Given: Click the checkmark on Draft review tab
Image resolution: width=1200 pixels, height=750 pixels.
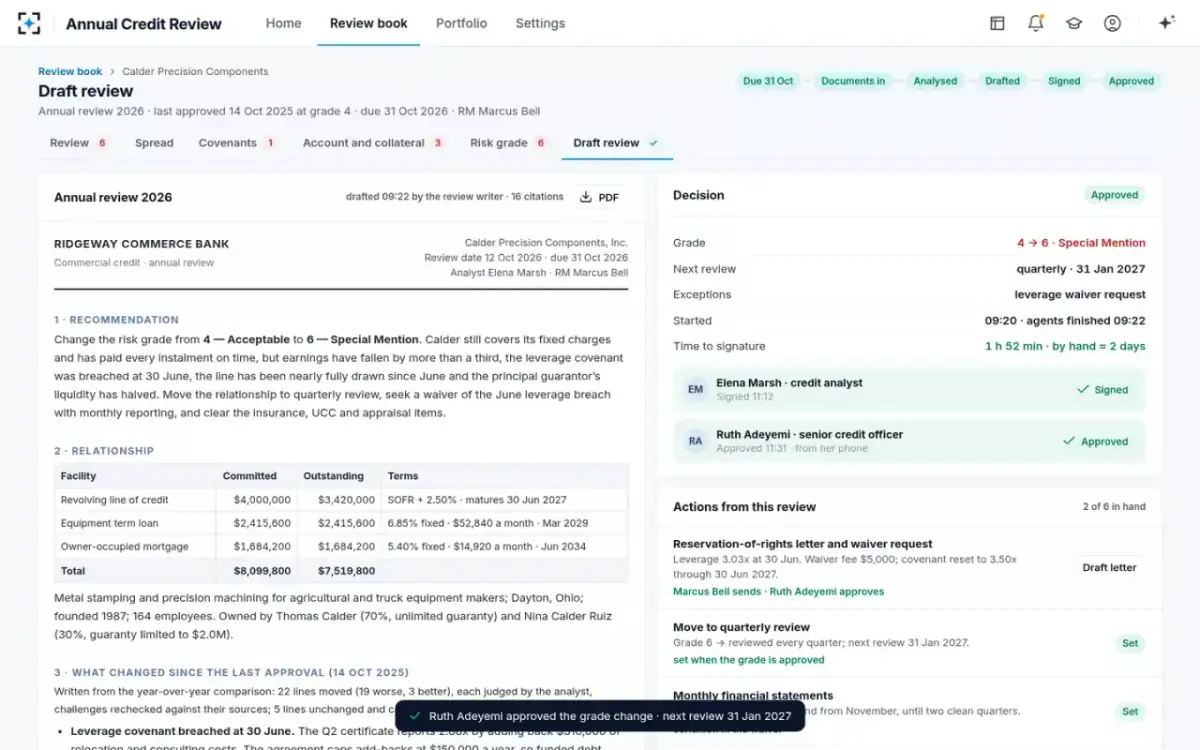Looking at the screenshot, I should (x=653, y=143).
